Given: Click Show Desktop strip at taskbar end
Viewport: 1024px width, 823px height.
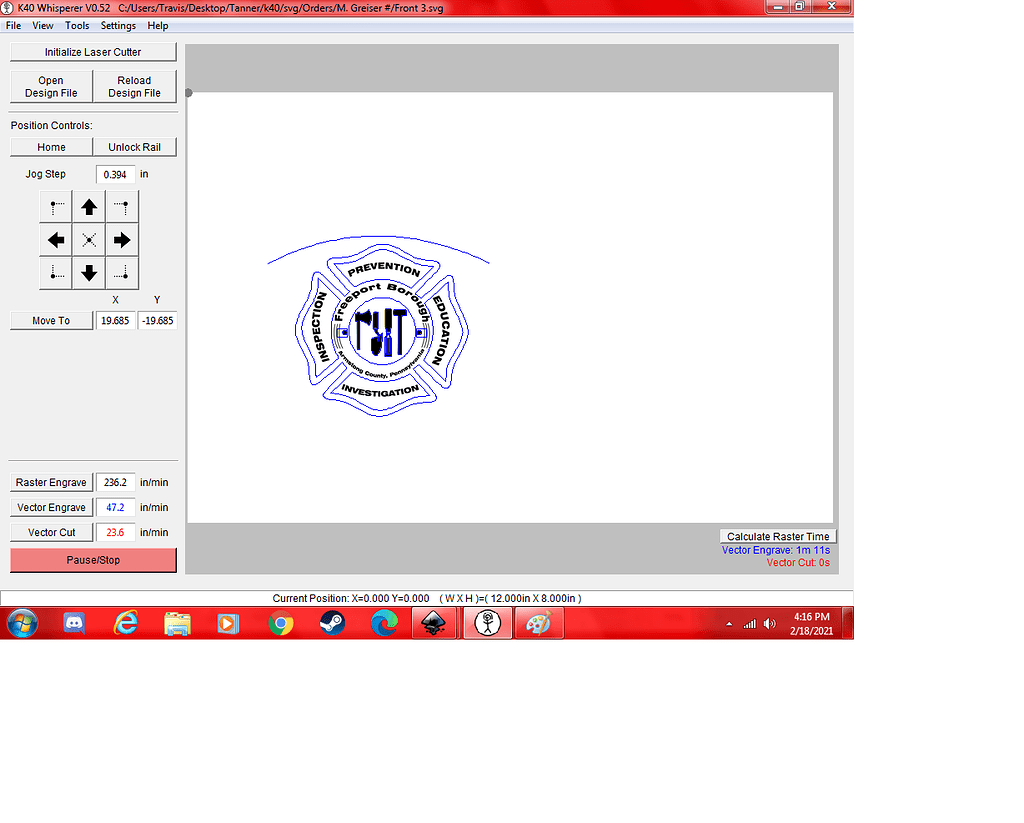Looking at the screenshot, I should (848, 623).
